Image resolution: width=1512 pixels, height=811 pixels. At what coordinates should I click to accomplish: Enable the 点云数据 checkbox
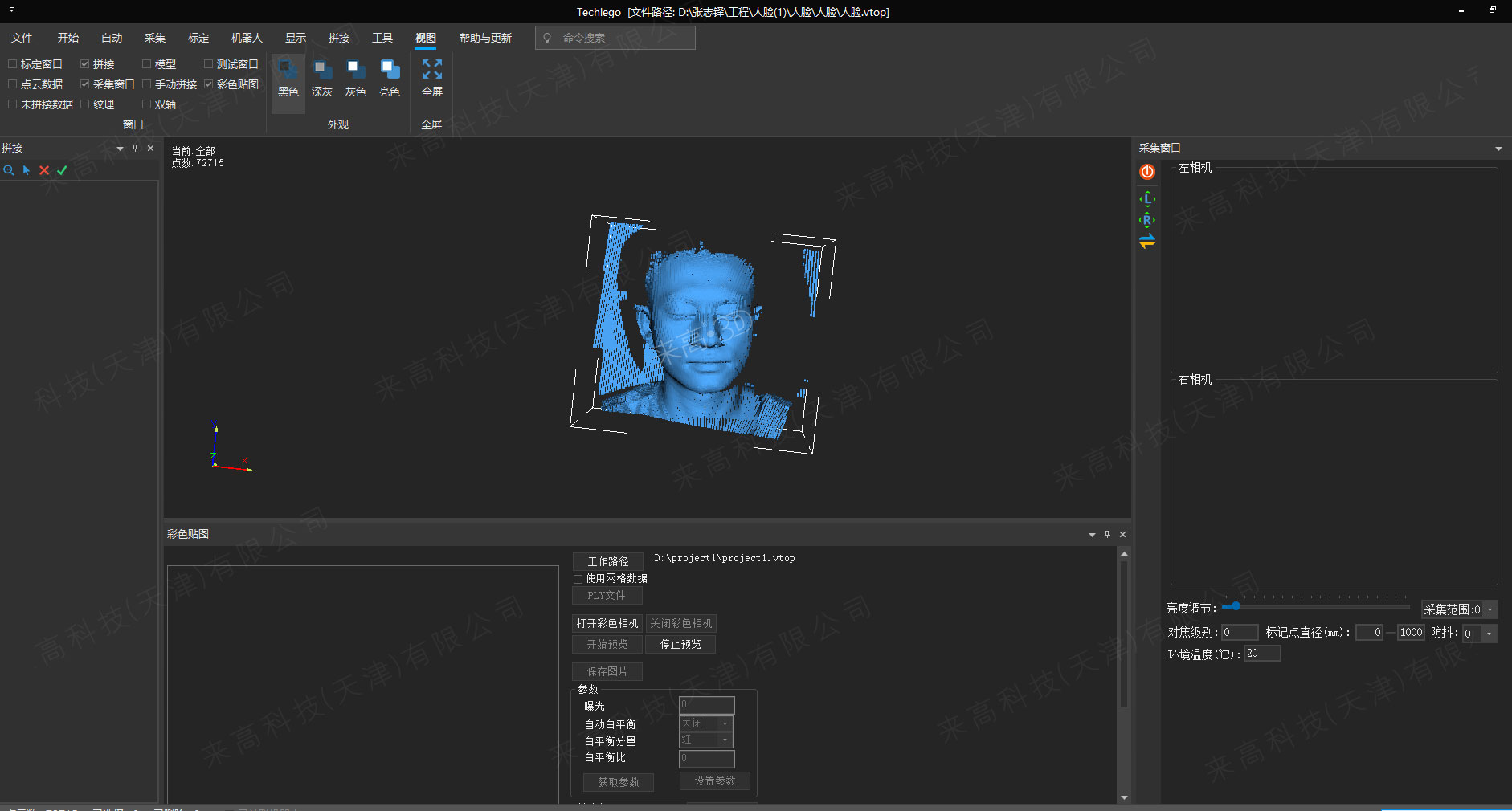(13, 84)
